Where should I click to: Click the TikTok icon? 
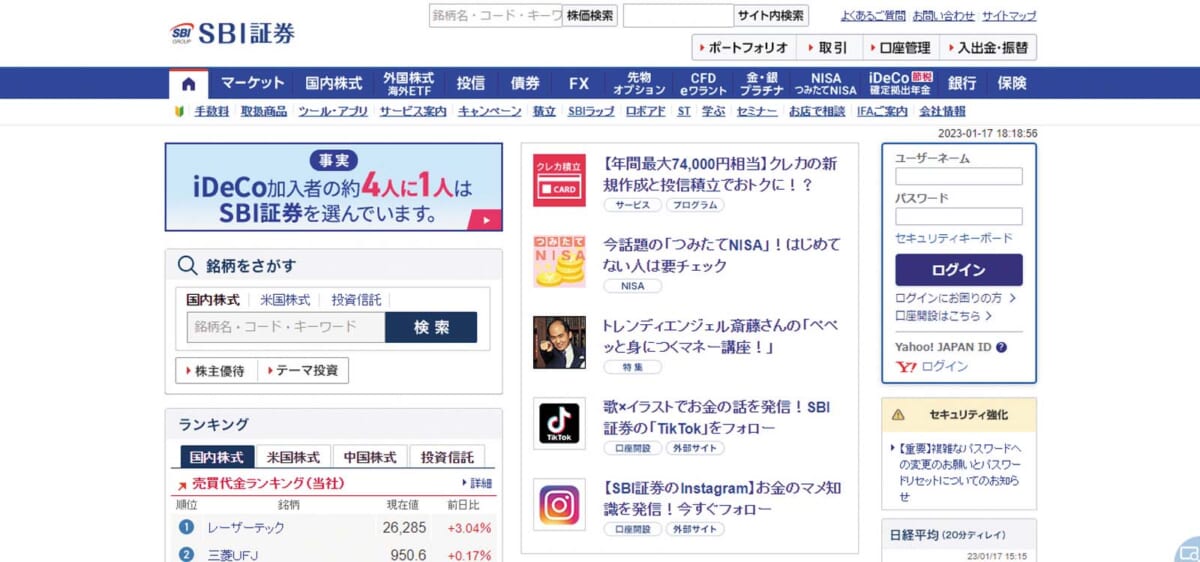click(x=559, y=423)
